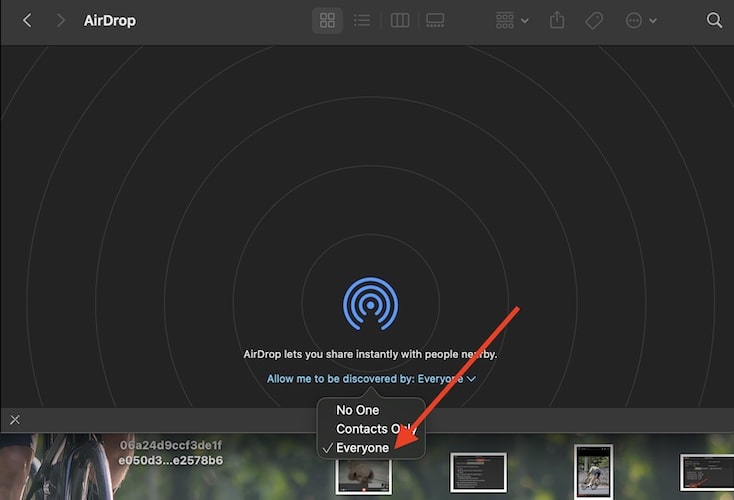
Task: Expand the Group By dropdown in toolbar
Action: [512, 20]
